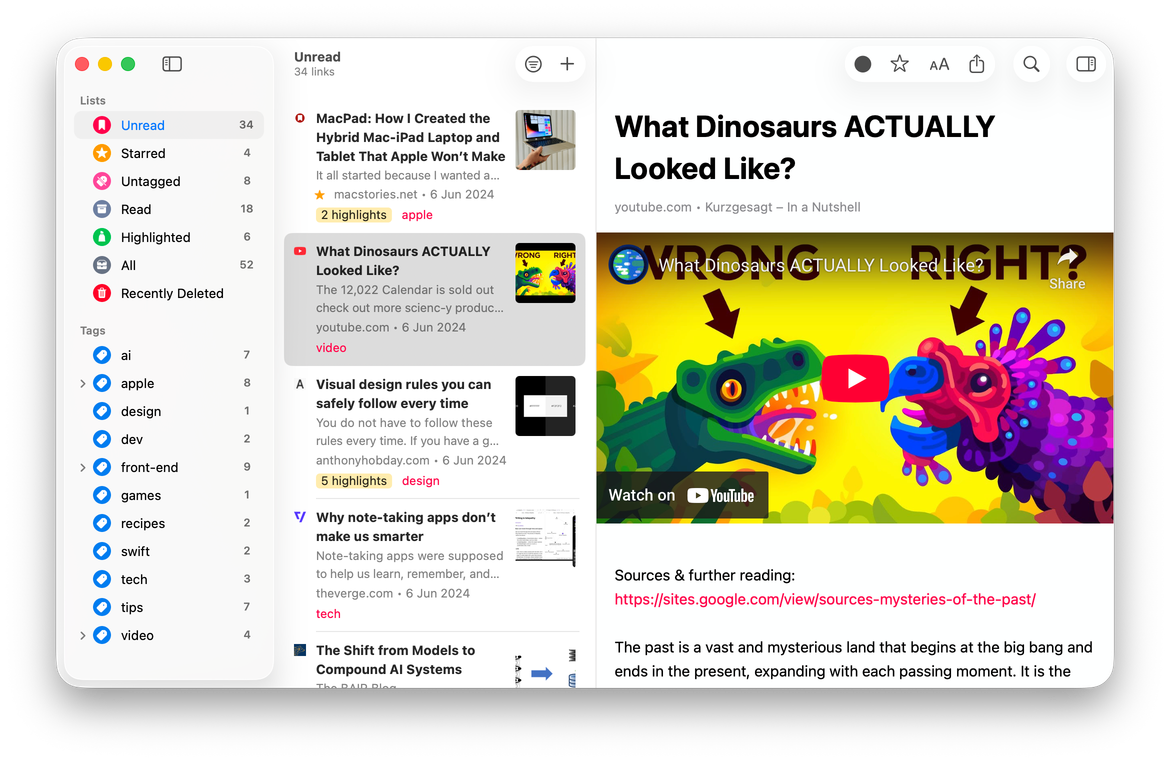Expand the apple tag group
This screenshot has width=1170, height=762.
81,383
